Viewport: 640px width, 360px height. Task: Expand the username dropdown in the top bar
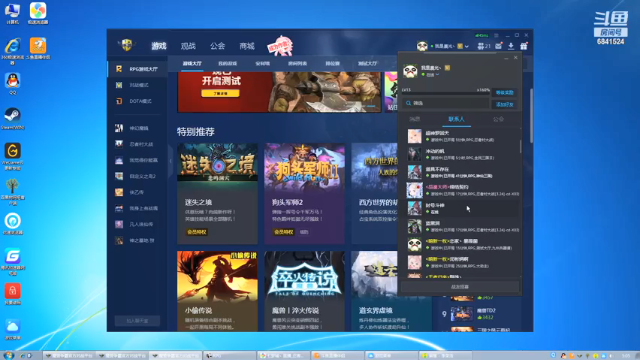(467, 47)
